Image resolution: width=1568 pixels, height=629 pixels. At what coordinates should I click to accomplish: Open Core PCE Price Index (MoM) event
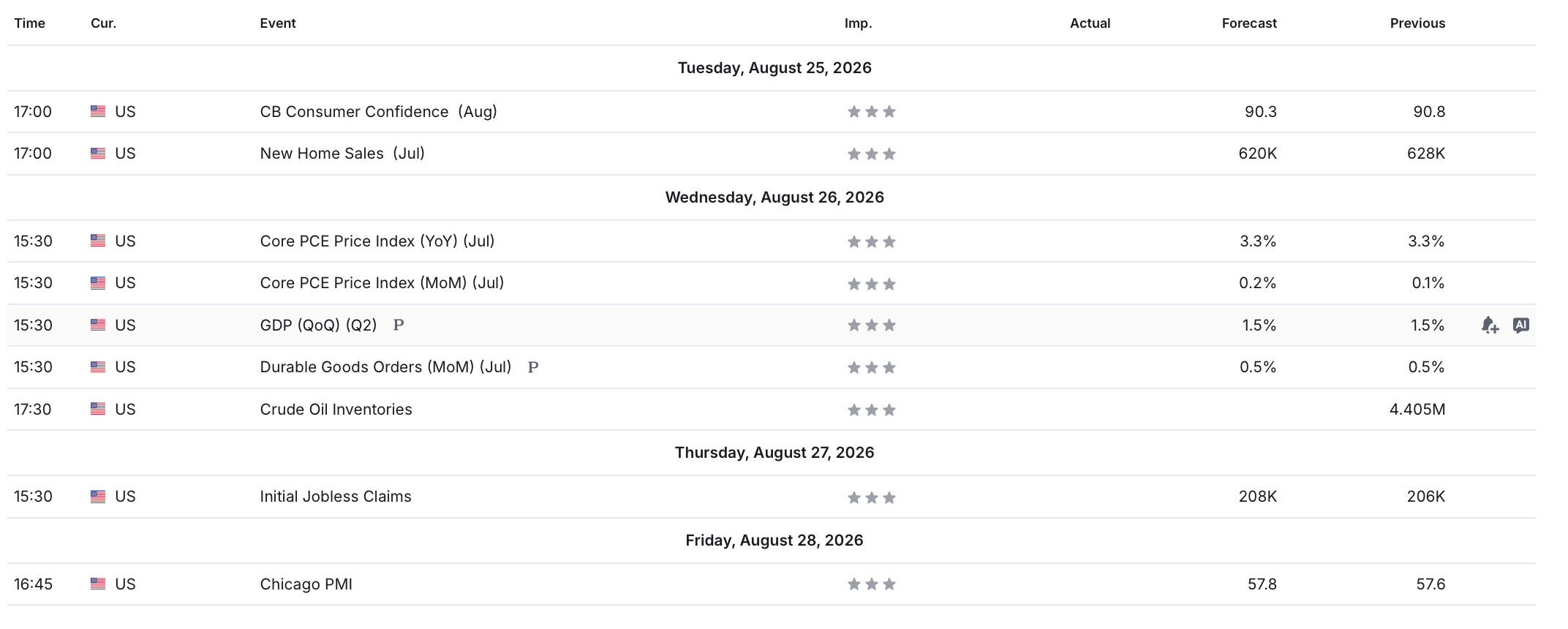[x=382, y=282]
